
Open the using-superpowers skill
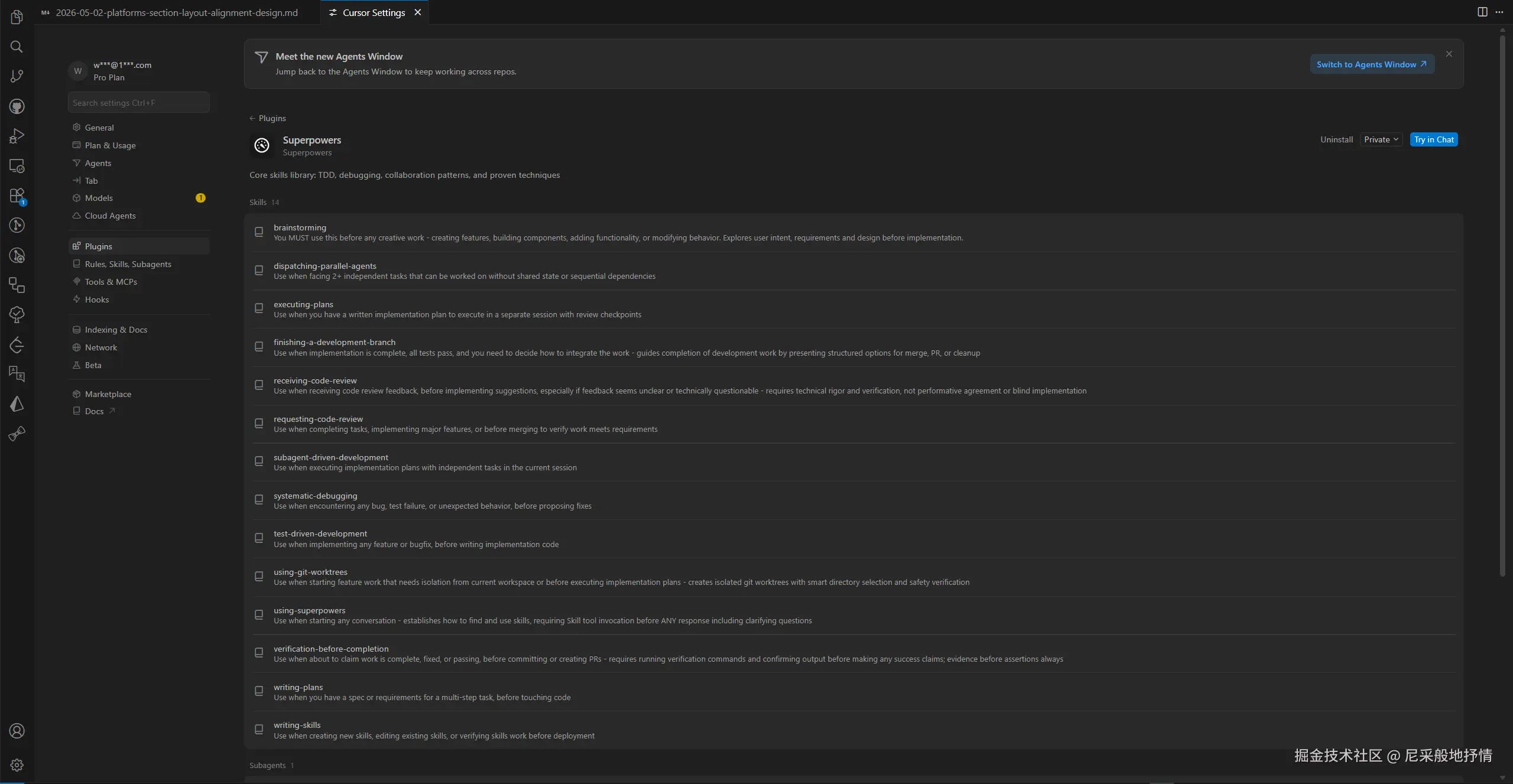[854, 616]
